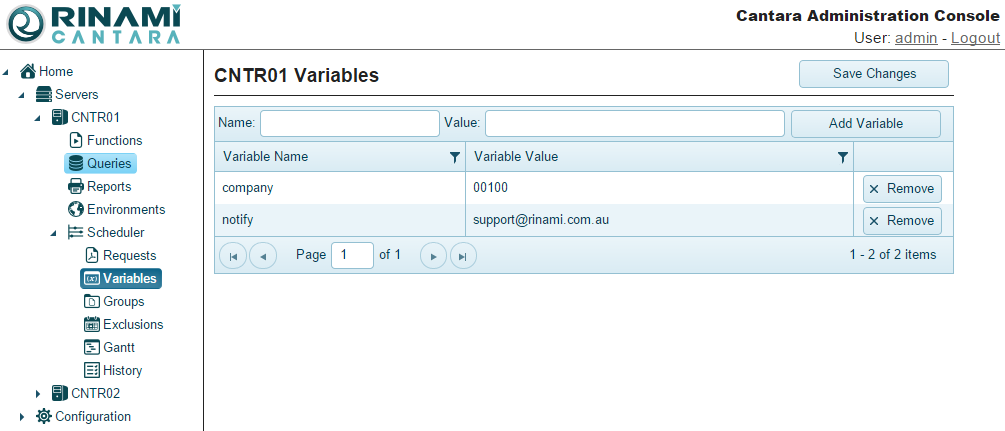Expand the Configuration tree node

tap(22, 417)
